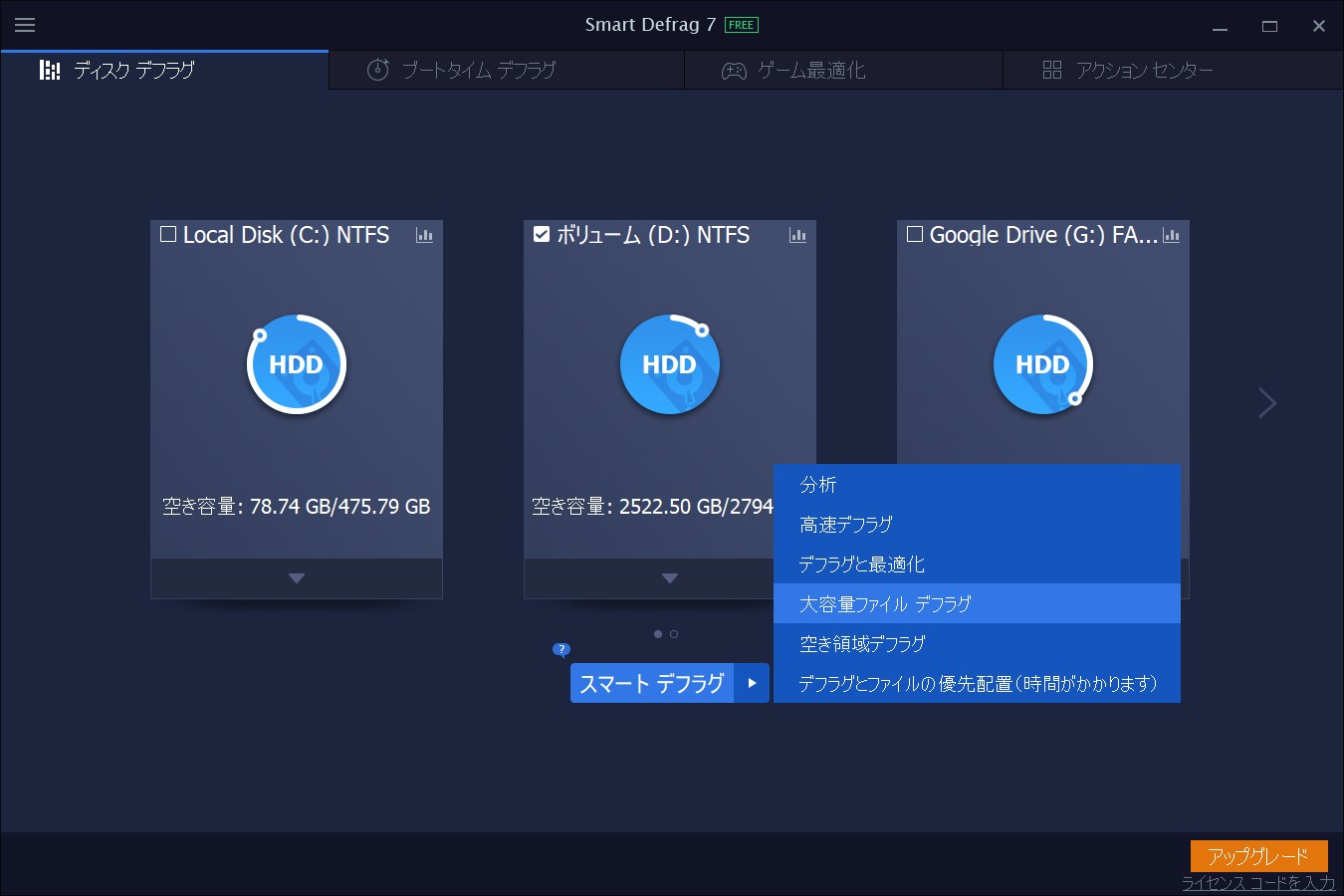Enable the Google Drive (G:) checkbox

(915, 234)
